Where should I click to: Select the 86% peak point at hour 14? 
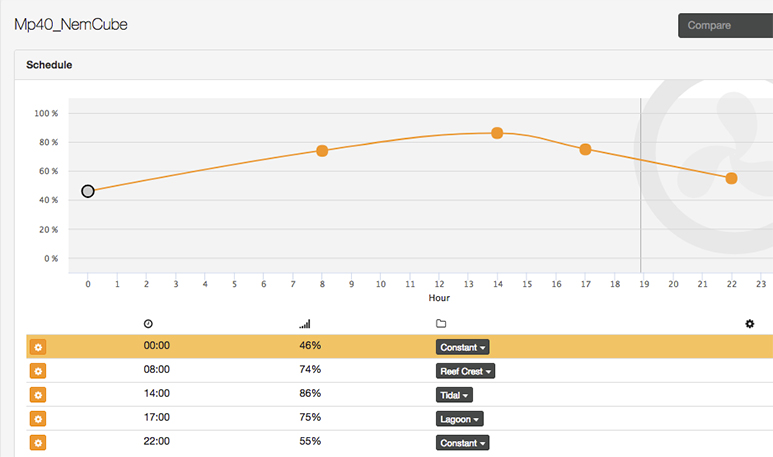[x=497, y=133]
